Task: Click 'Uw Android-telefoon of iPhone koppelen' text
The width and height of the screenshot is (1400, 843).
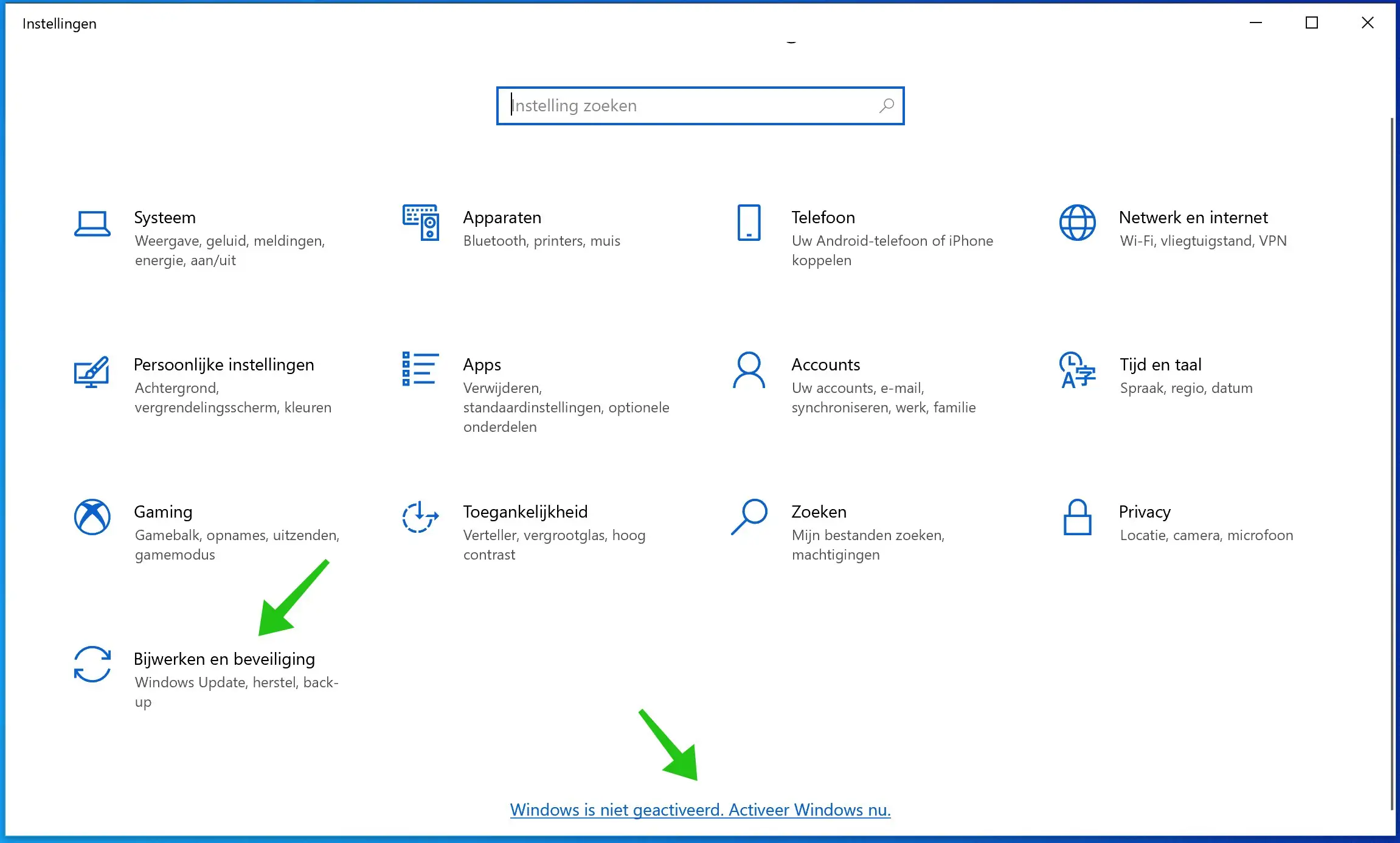Action: point(892,251)
